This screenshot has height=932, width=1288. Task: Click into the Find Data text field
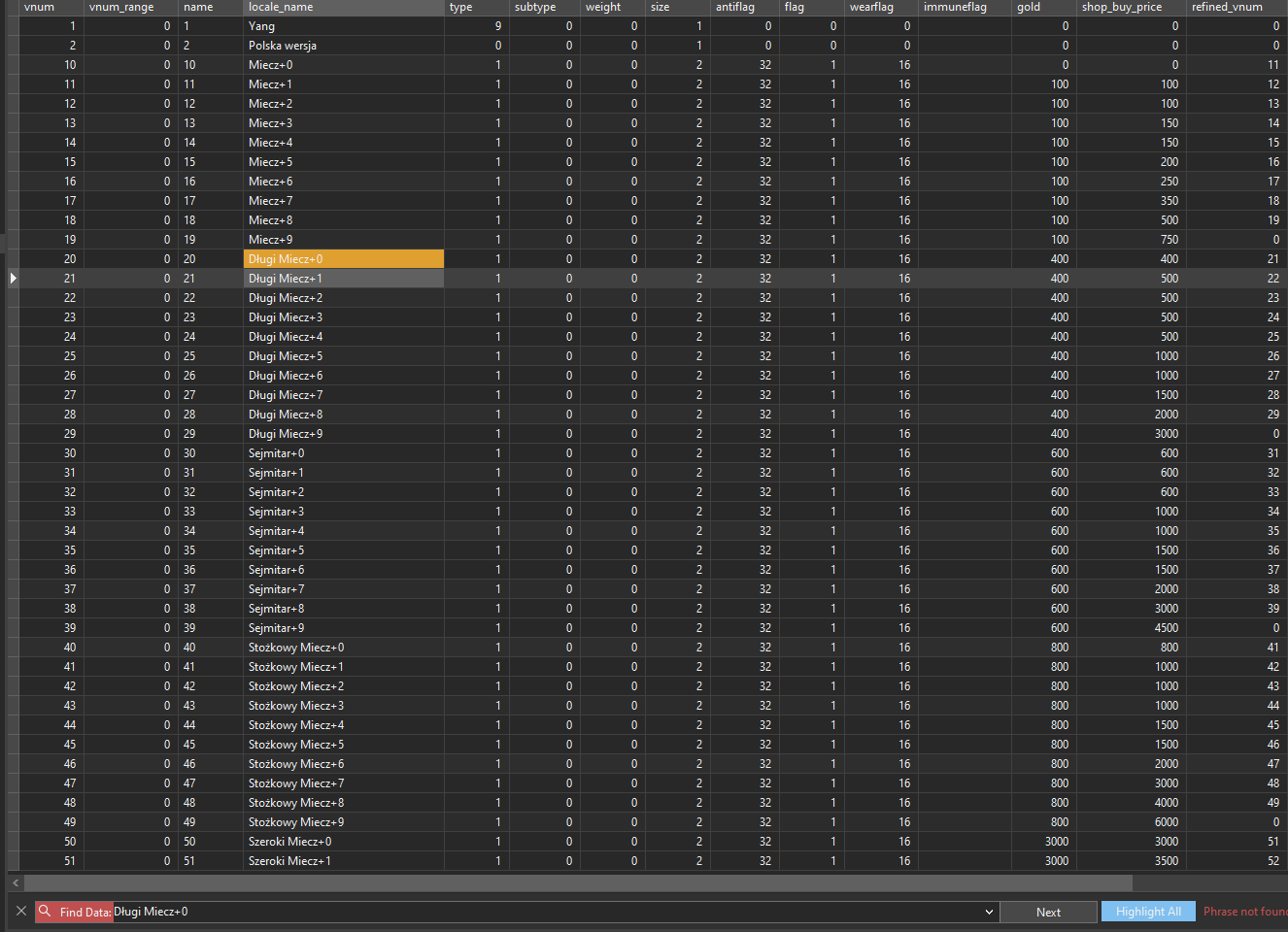544,912
